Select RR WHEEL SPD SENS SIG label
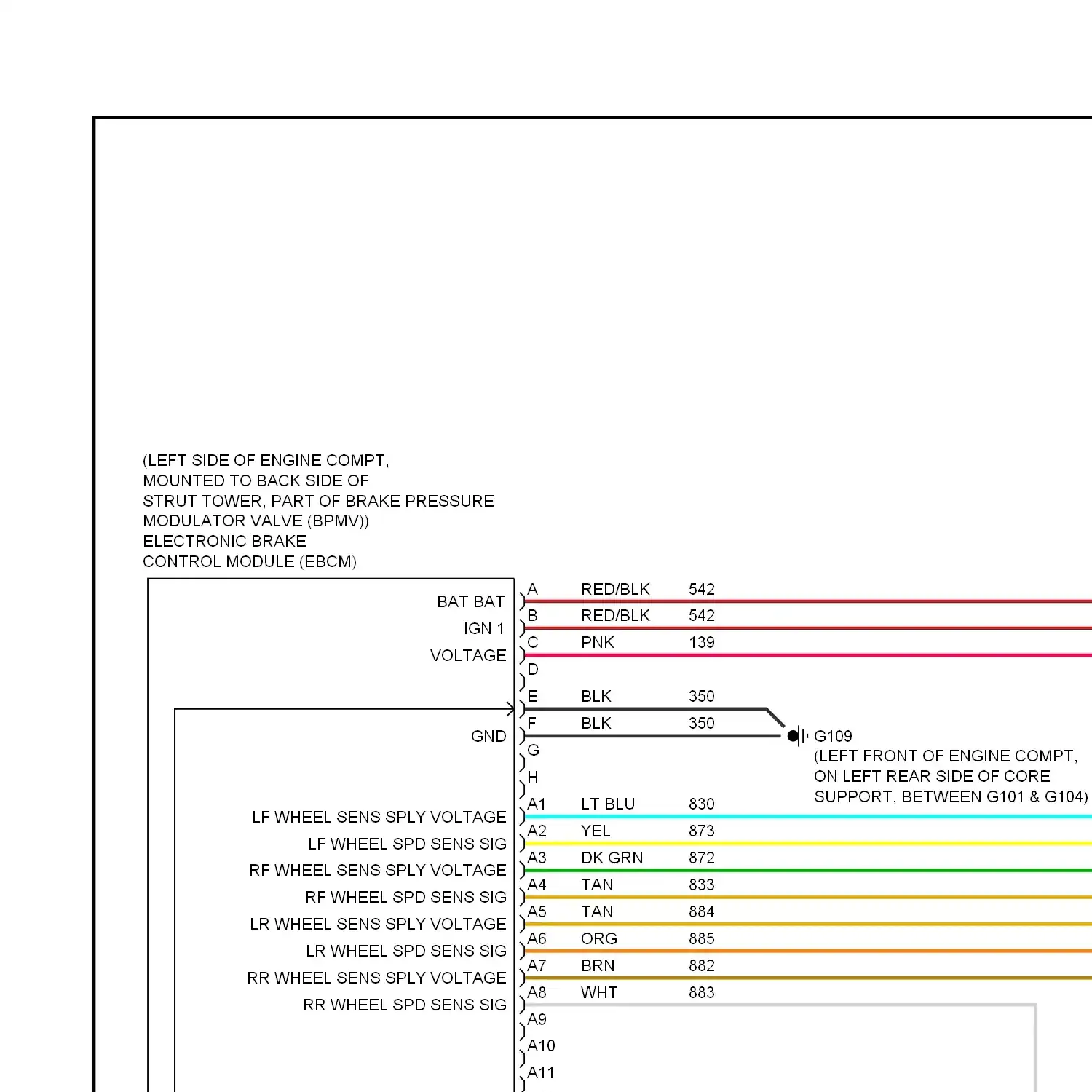This screenshot has width=1092, height=1092. pyautogui.click(x=405, y=1005)
